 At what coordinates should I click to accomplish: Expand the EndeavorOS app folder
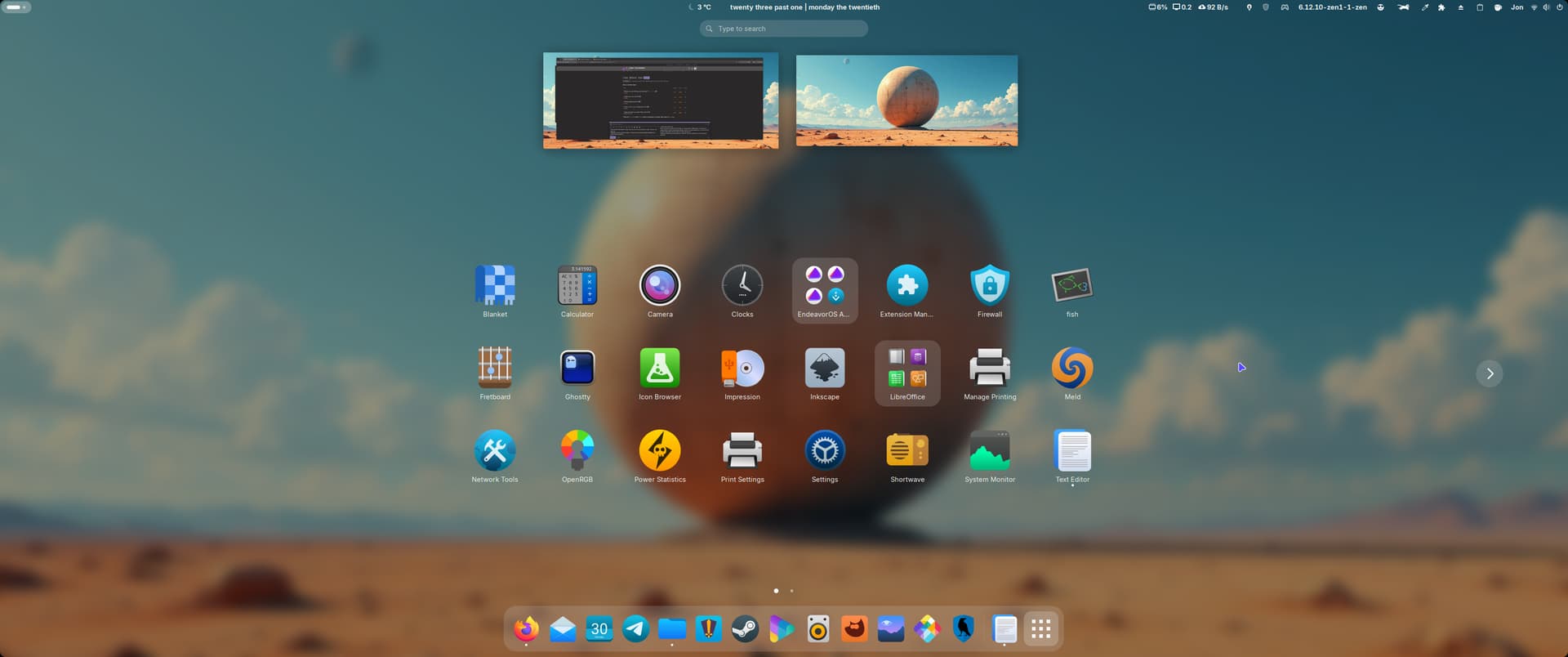[825, 290]
